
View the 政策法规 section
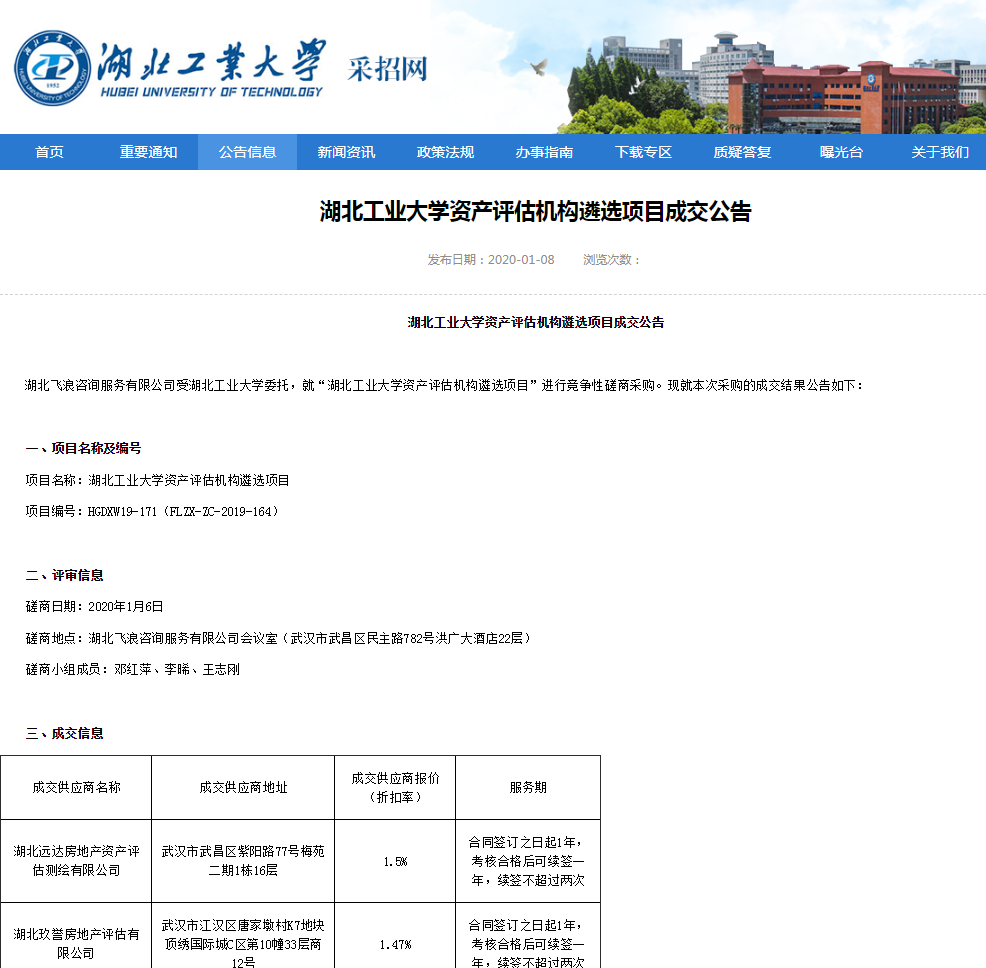[444, 149]
